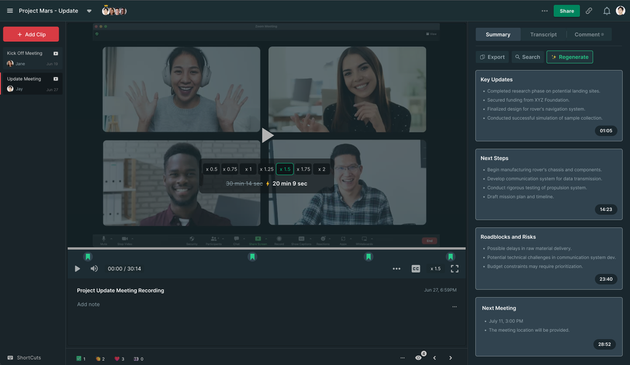630x365 pixels.
Task: Click 'Secured funding from XYZ Foundation' line
Action: pos(528,100)
